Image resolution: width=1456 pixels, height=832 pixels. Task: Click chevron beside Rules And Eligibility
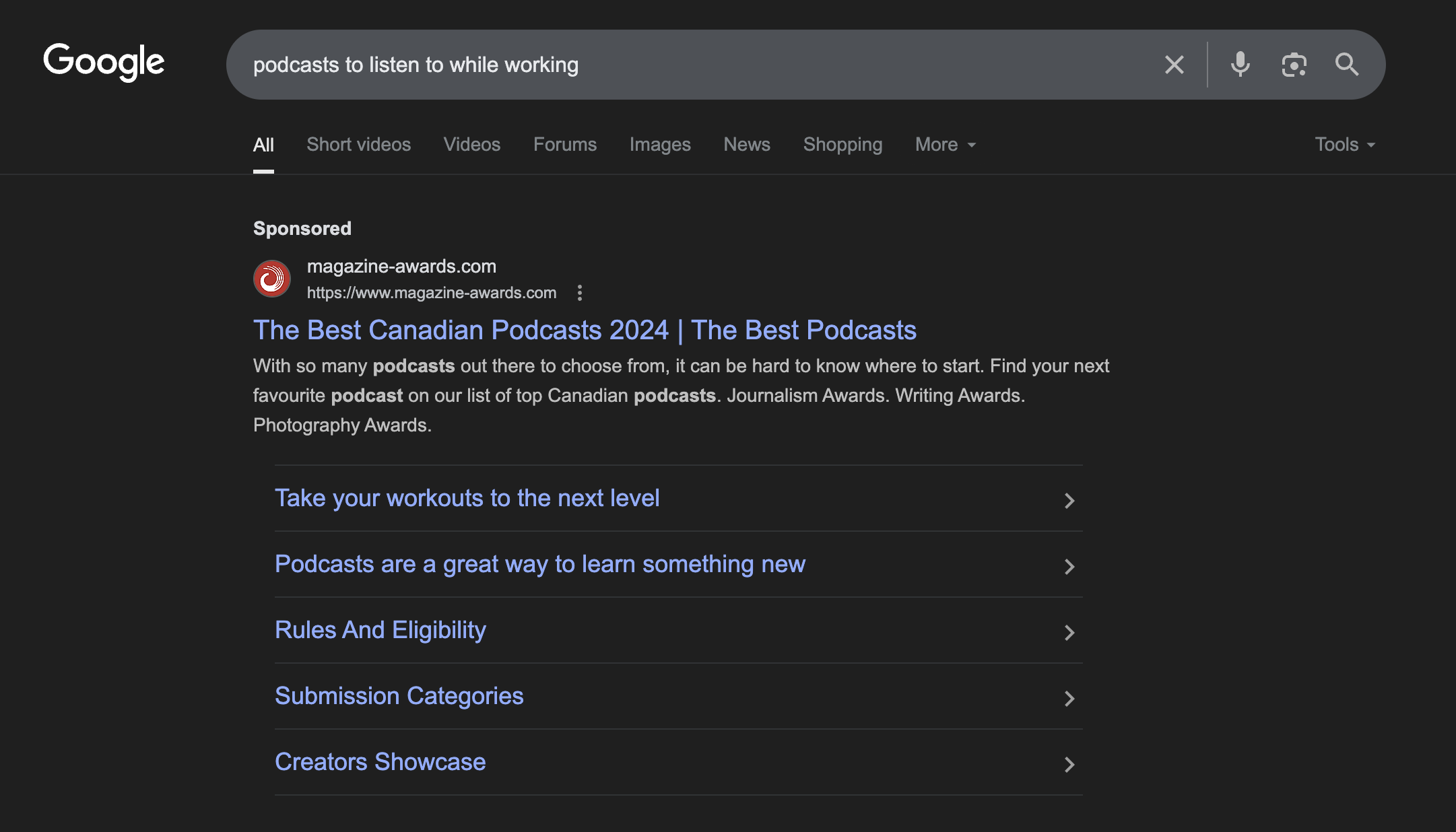(x=1069, y=633)
